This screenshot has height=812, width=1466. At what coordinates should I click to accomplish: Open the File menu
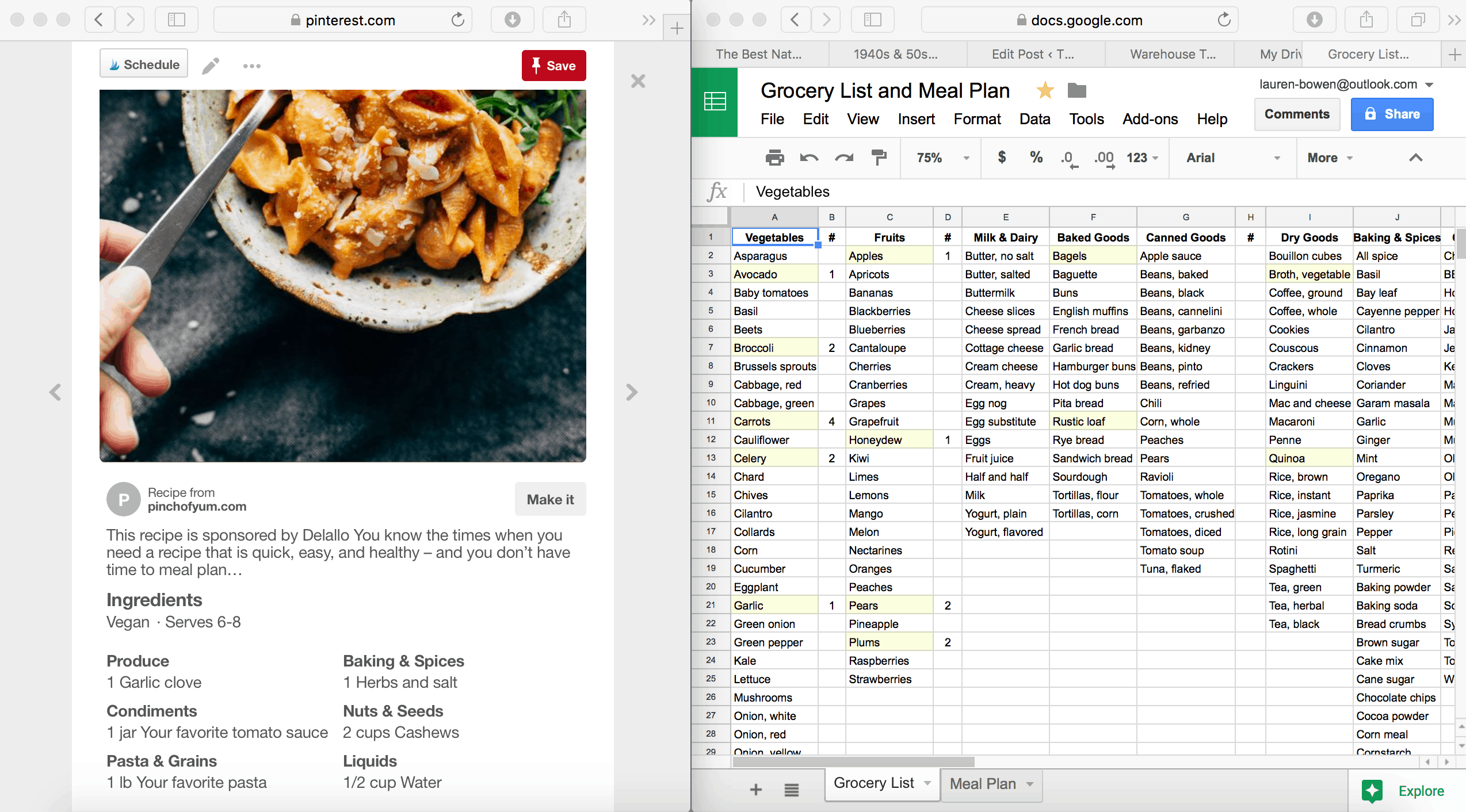[x=772, y=119]
